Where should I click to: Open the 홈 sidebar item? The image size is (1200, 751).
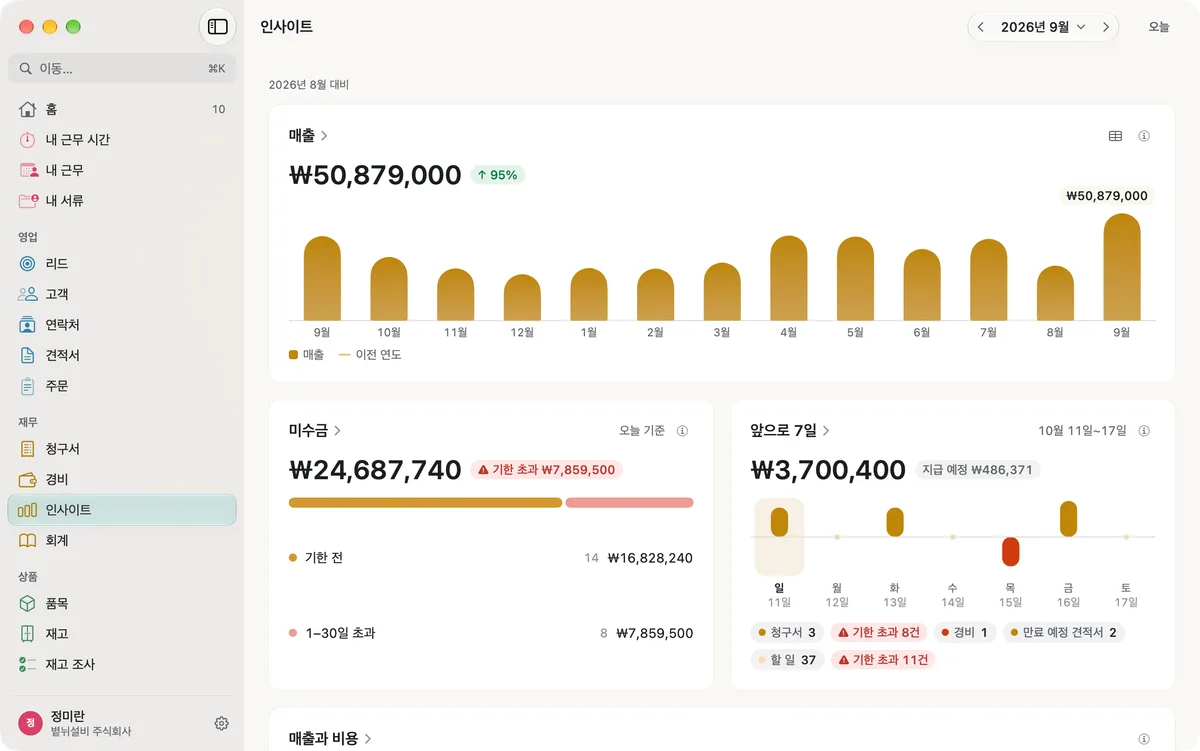click(x=122, y=109)
